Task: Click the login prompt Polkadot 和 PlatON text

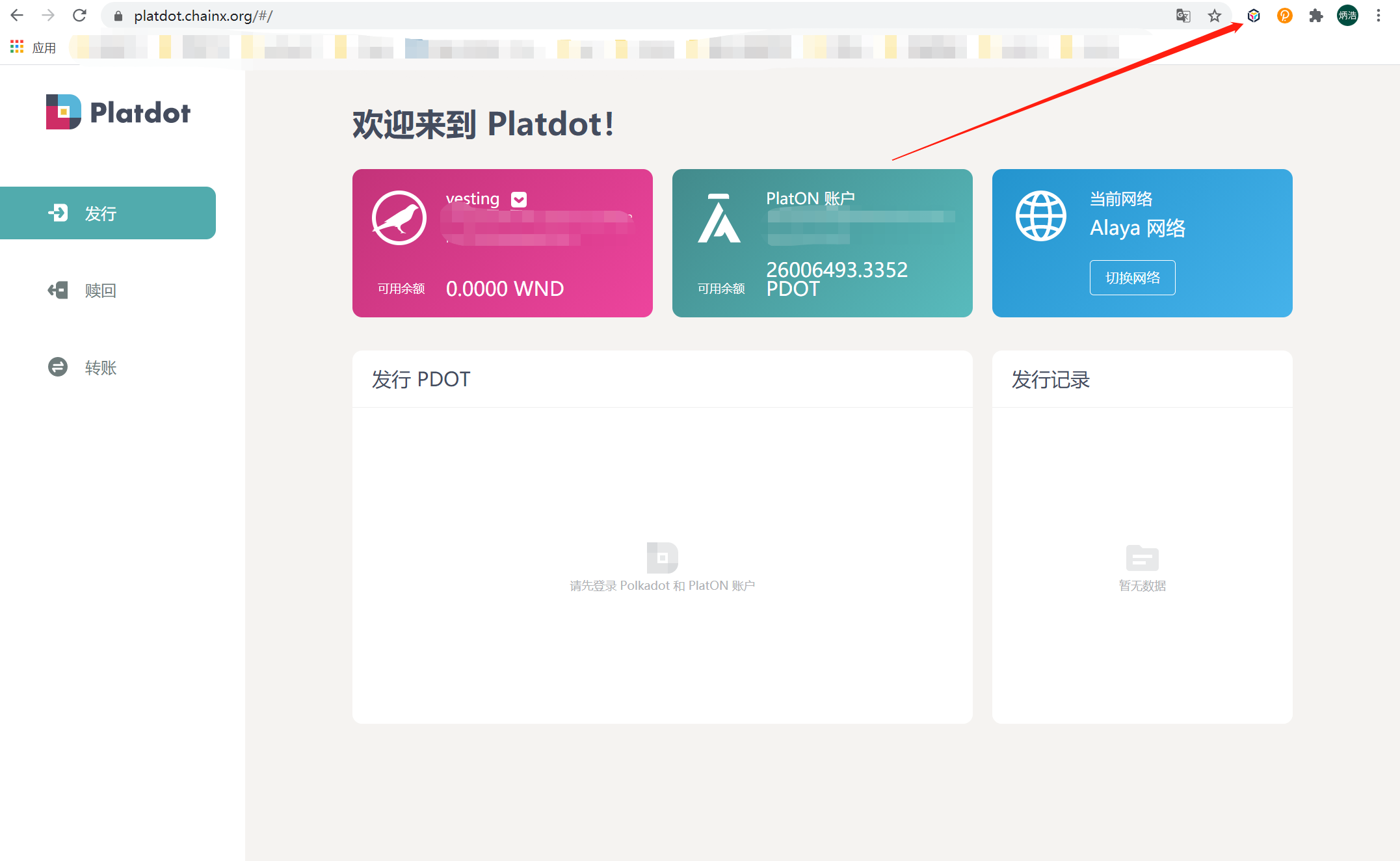Action: (x=662, y=585)
